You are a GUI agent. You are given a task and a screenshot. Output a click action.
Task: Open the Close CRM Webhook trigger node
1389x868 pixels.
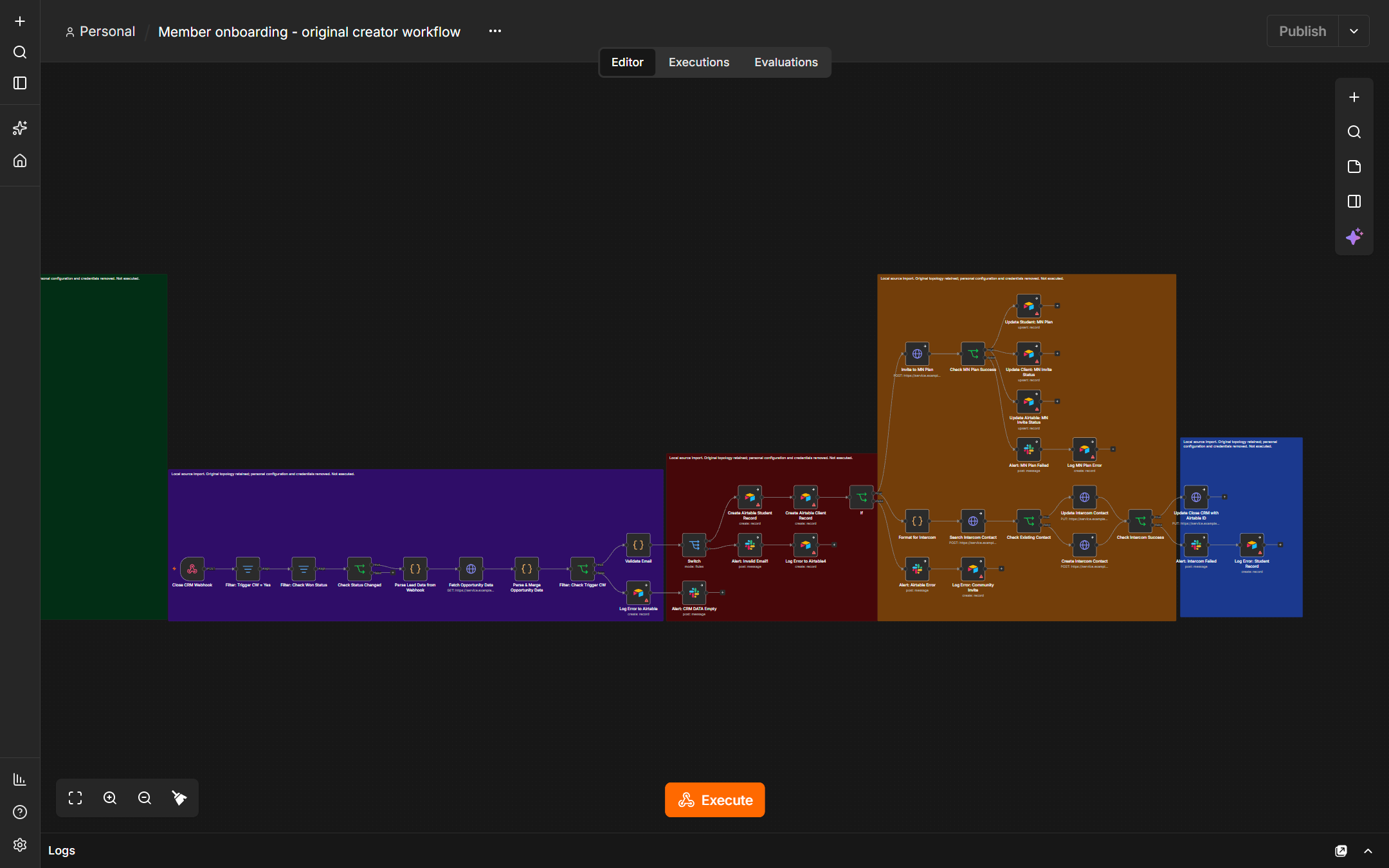tap(192, 569)
